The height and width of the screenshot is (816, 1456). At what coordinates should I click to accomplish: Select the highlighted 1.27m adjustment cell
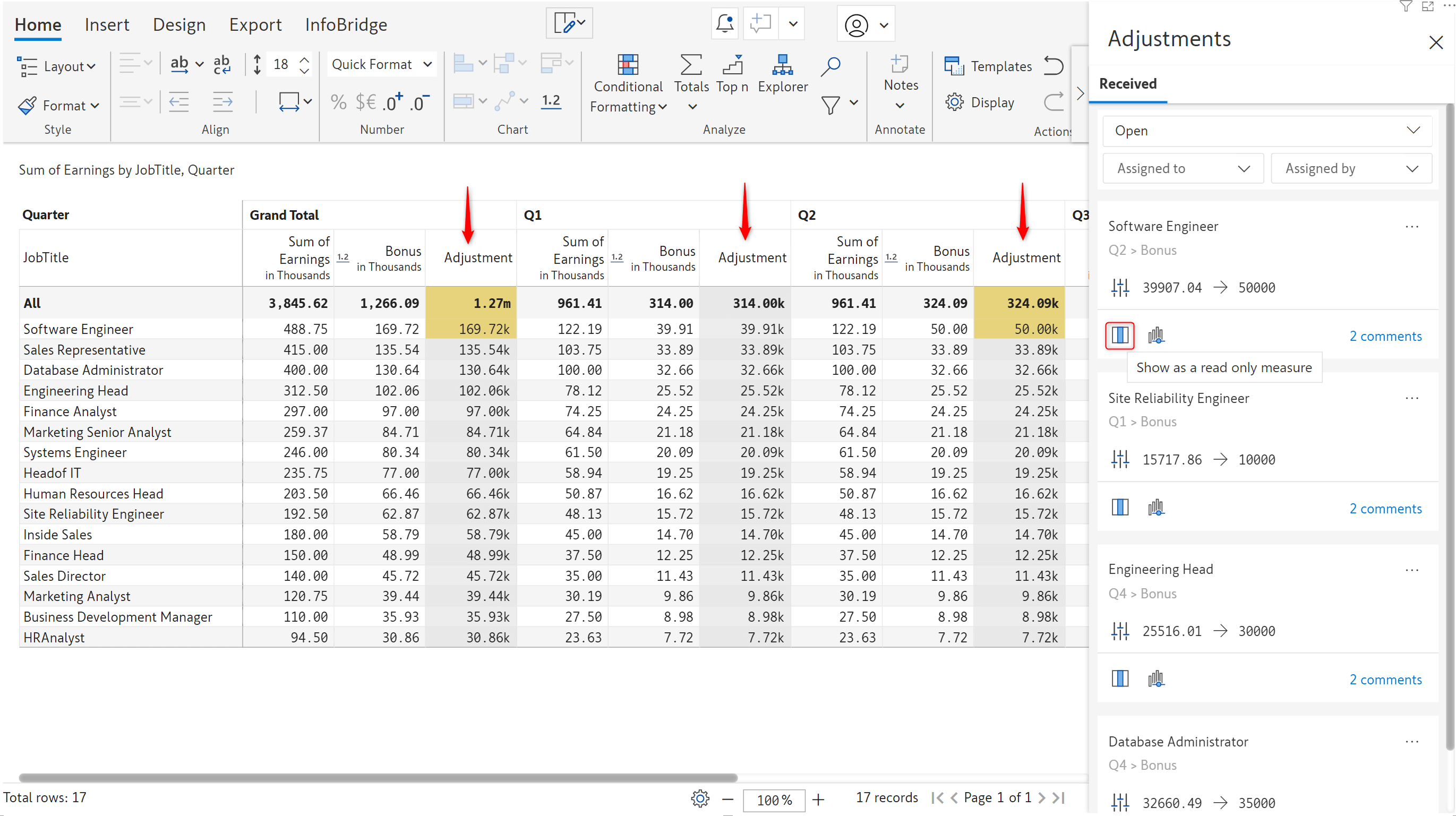pyautogui.click(x=470, y=303)
